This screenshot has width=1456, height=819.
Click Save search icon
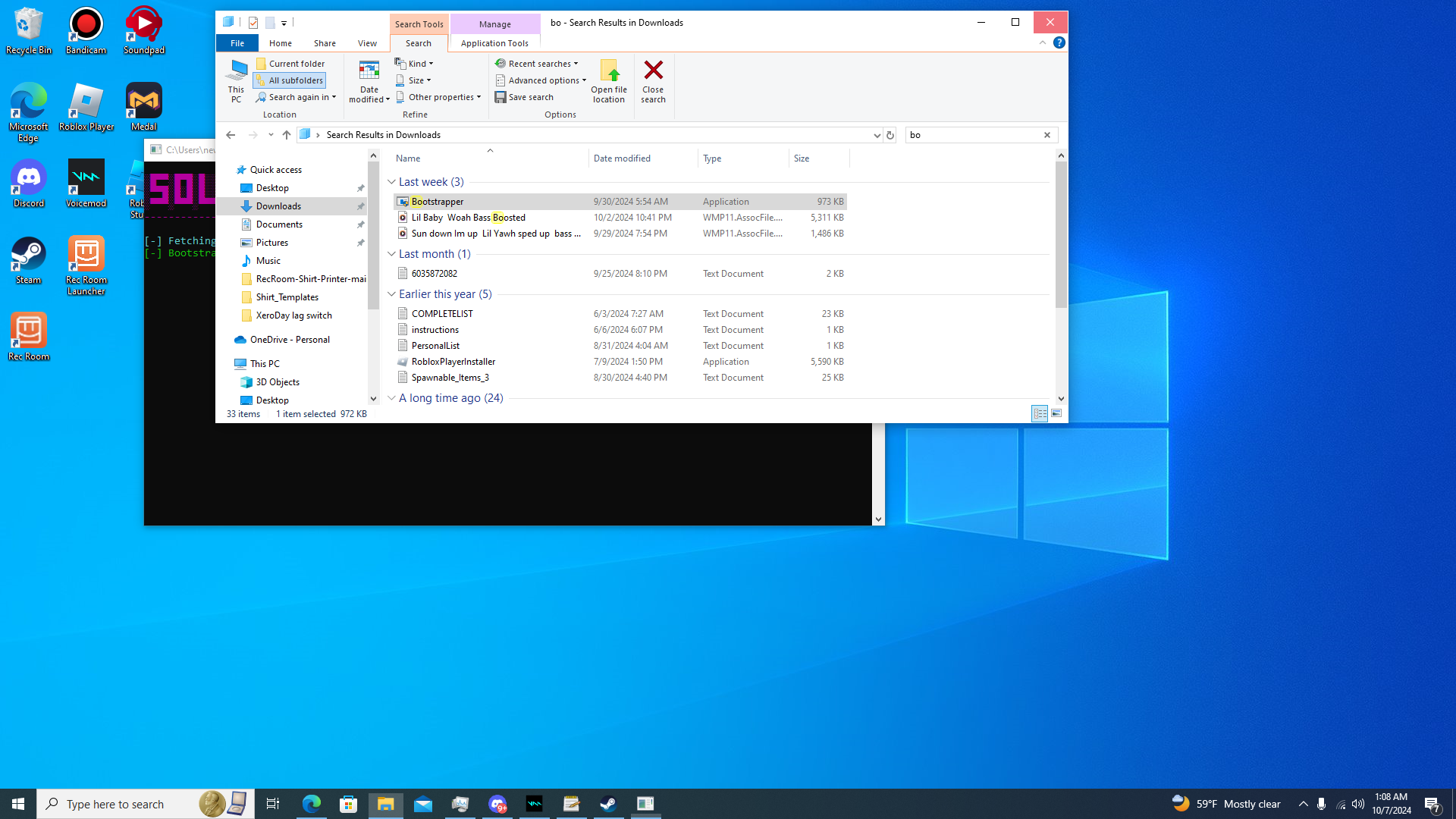click(x=500, y=97)
